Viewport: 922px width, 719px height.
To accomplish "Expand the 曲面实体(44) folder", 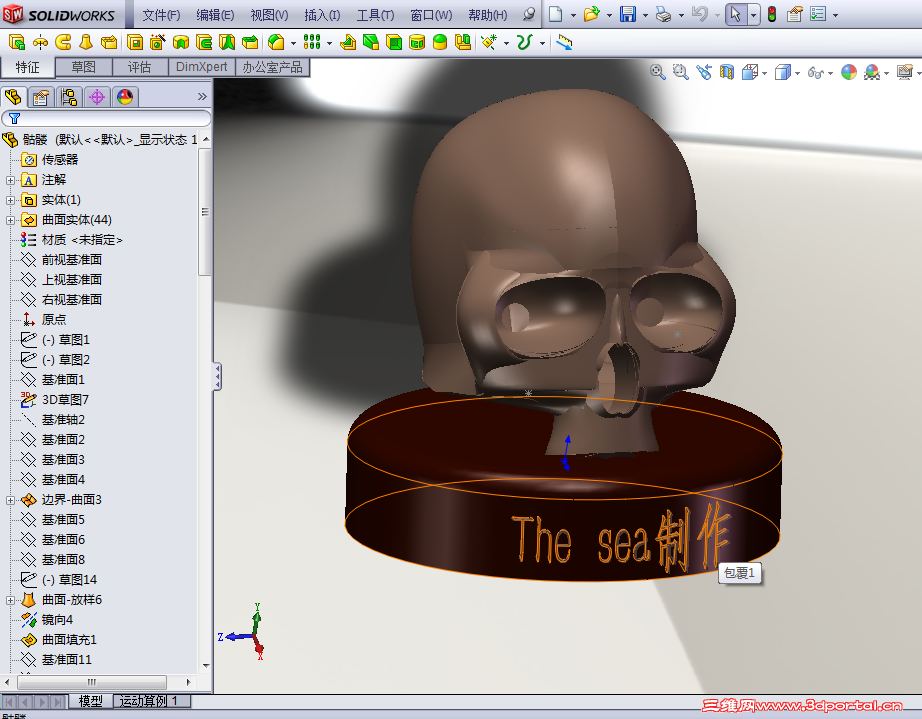I will [10, 220].
